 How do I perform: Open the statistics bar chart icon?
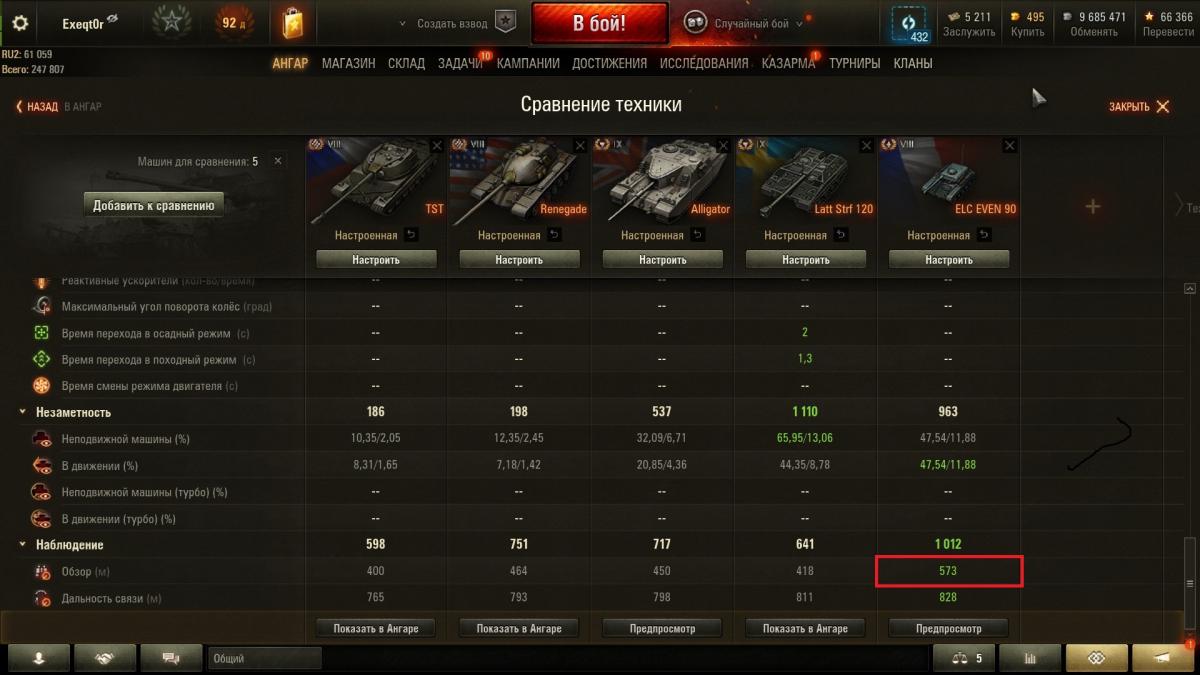click(1029, 658)
